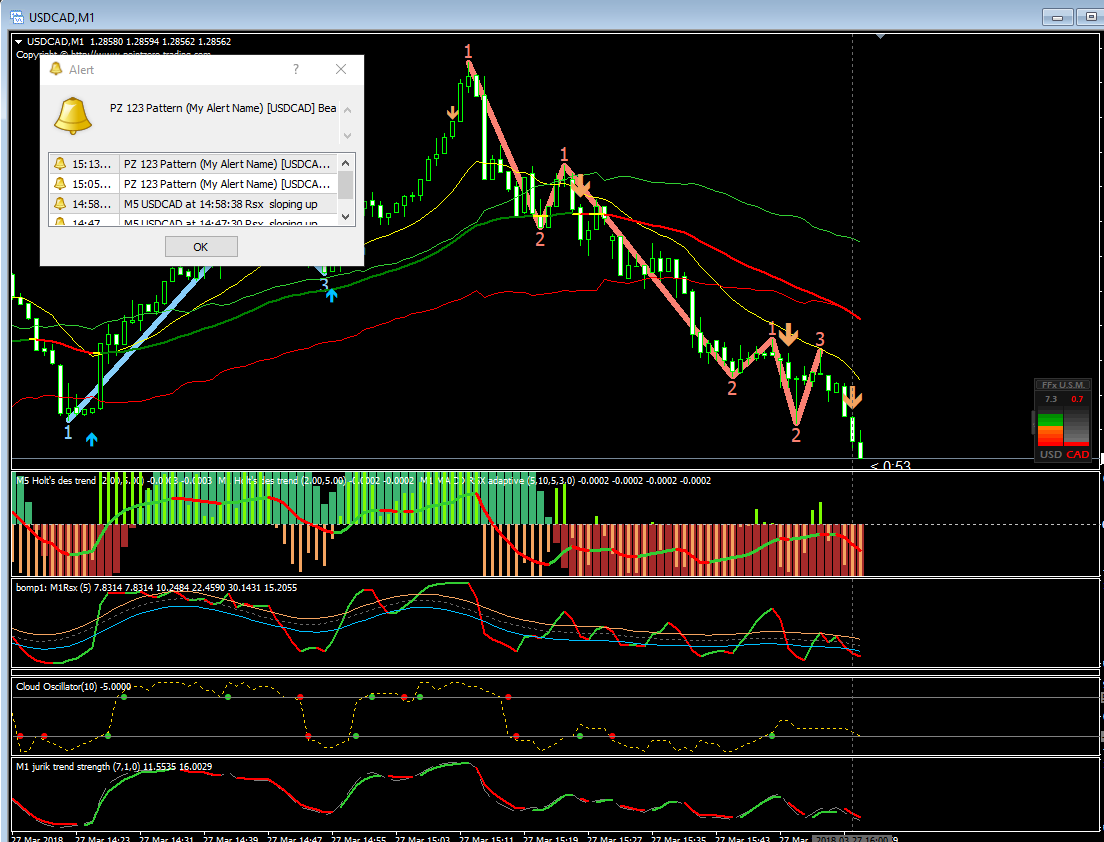Click the orange down arrow above the last candles
The width and height of the screenshot is (1104, 842).
[x=852, y=397]
